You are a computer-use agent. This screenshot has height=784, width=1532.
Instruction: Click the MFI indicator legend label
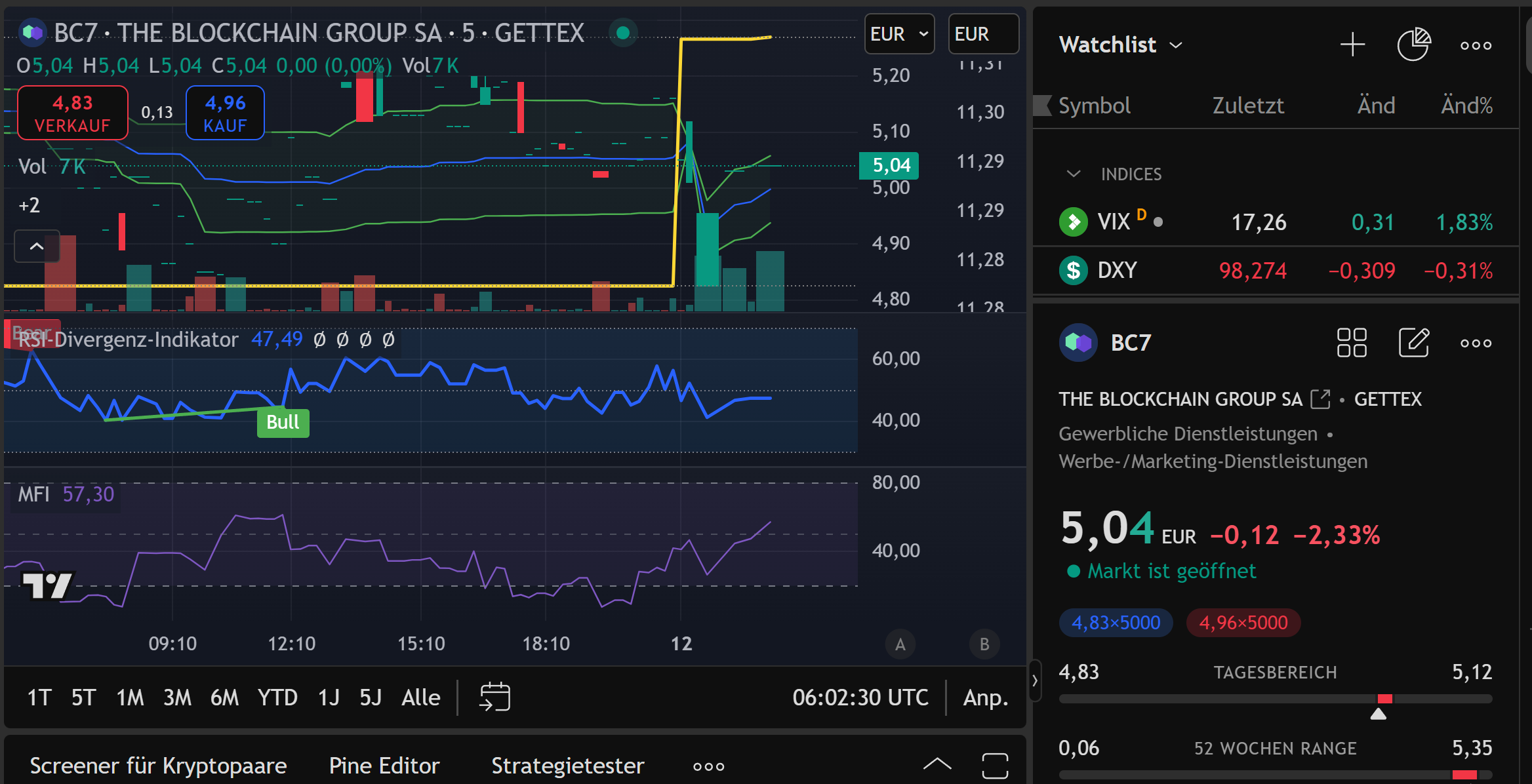(33, 494)
